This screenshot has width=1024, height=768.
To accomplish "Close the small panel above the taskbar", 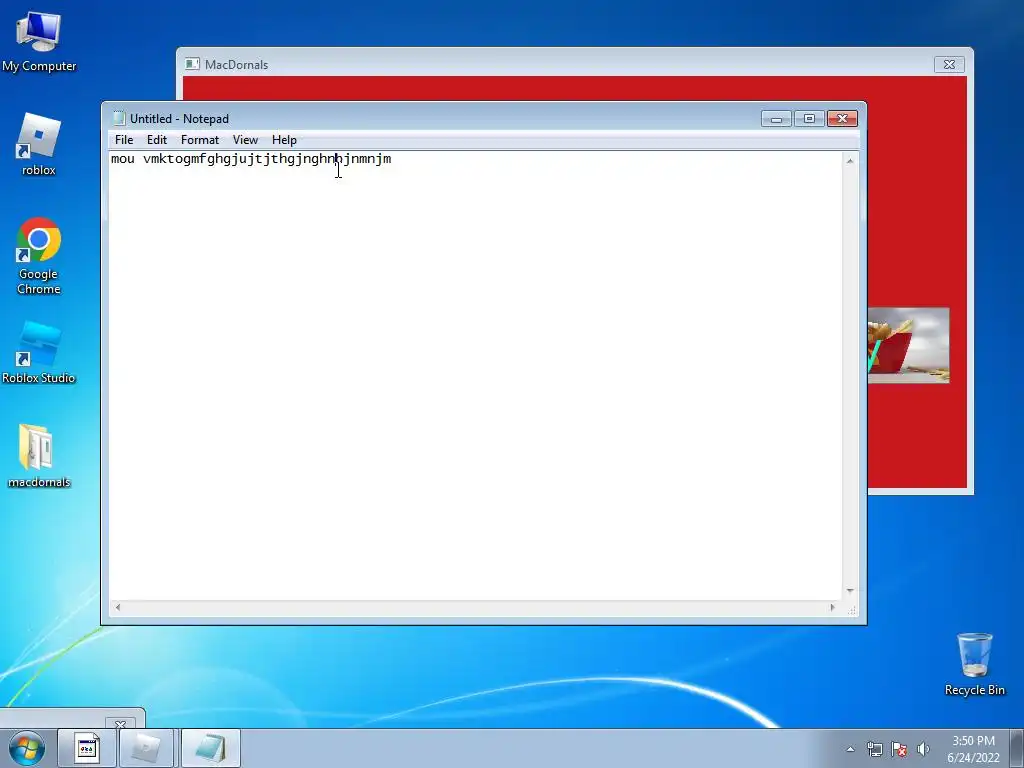I will point(120,724).
